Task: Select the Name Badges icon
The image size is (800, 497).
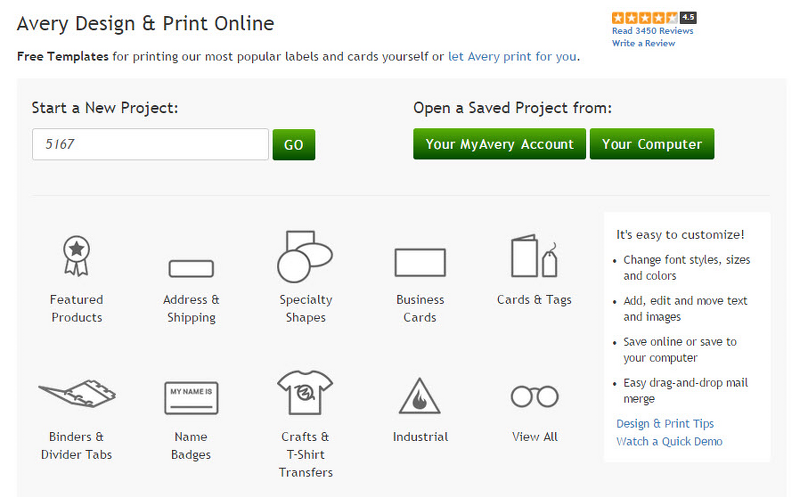Action: pyautogui.click(x=191, y=397)
